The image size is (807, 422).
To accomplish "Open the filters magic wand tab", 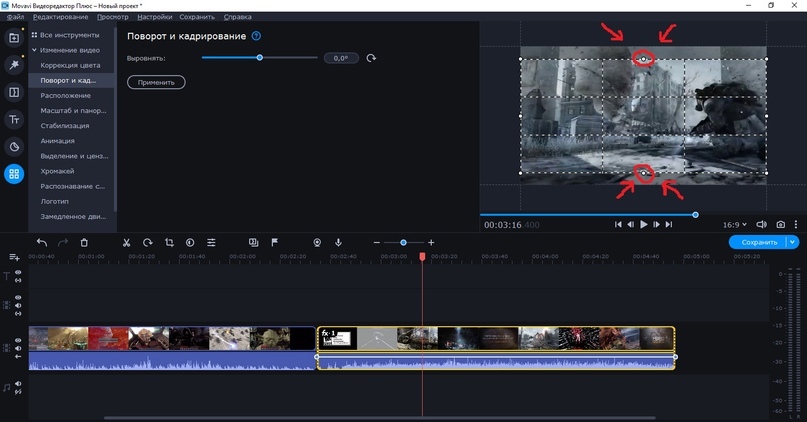I will [x=14, y=65].
